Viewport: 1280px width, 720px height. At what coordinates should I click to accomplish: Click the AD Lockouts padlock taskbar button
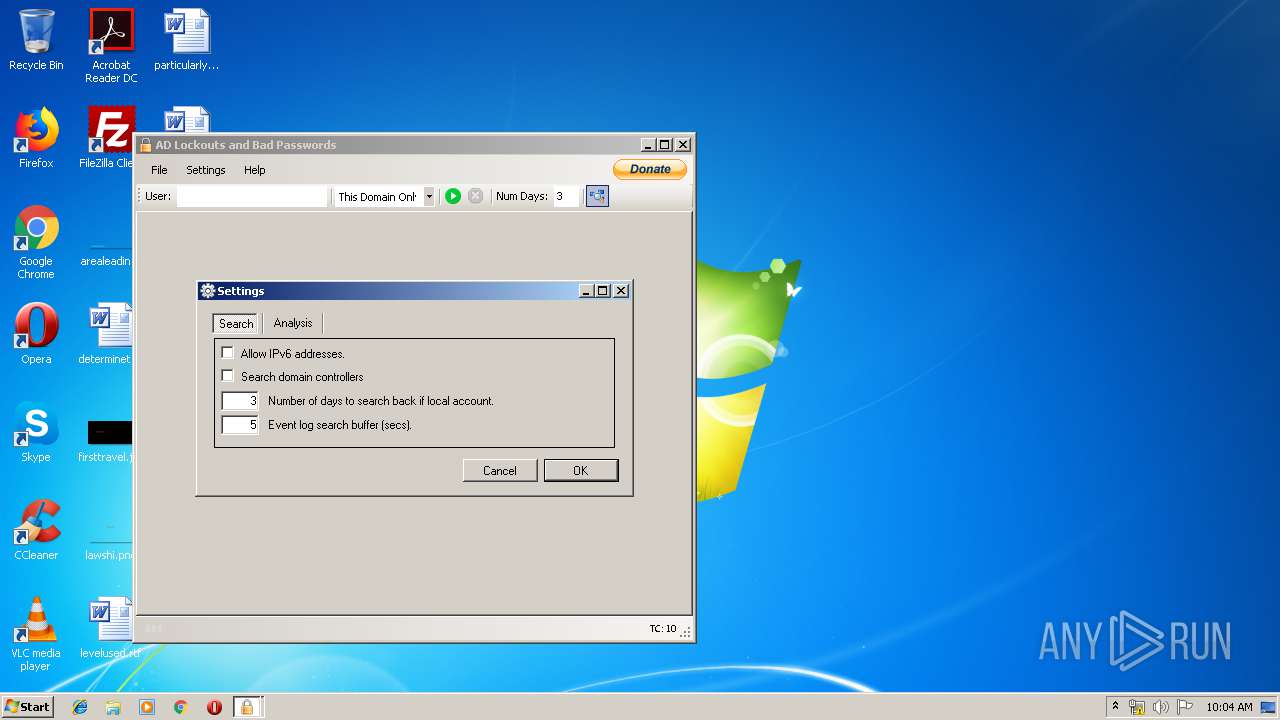pos(247,707)
